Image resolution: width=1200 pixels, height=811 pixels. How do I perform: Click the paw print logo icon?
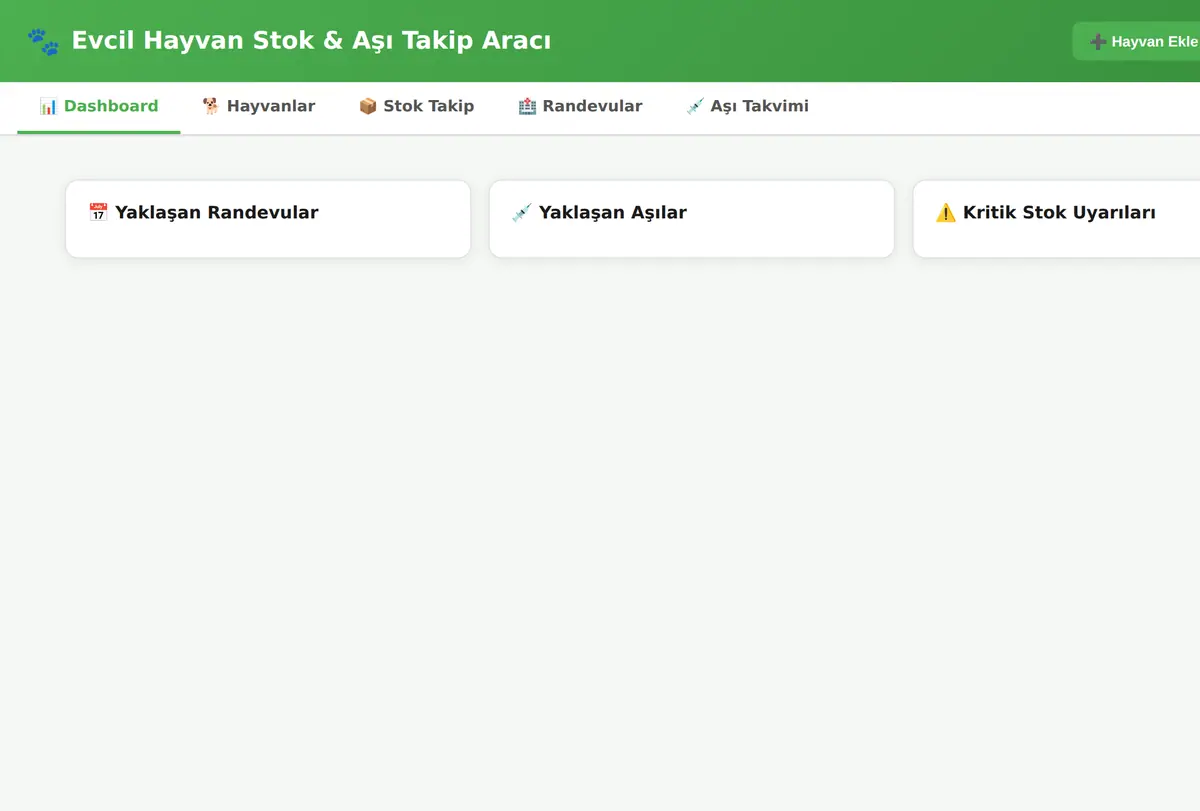click(x=43, y=41)
